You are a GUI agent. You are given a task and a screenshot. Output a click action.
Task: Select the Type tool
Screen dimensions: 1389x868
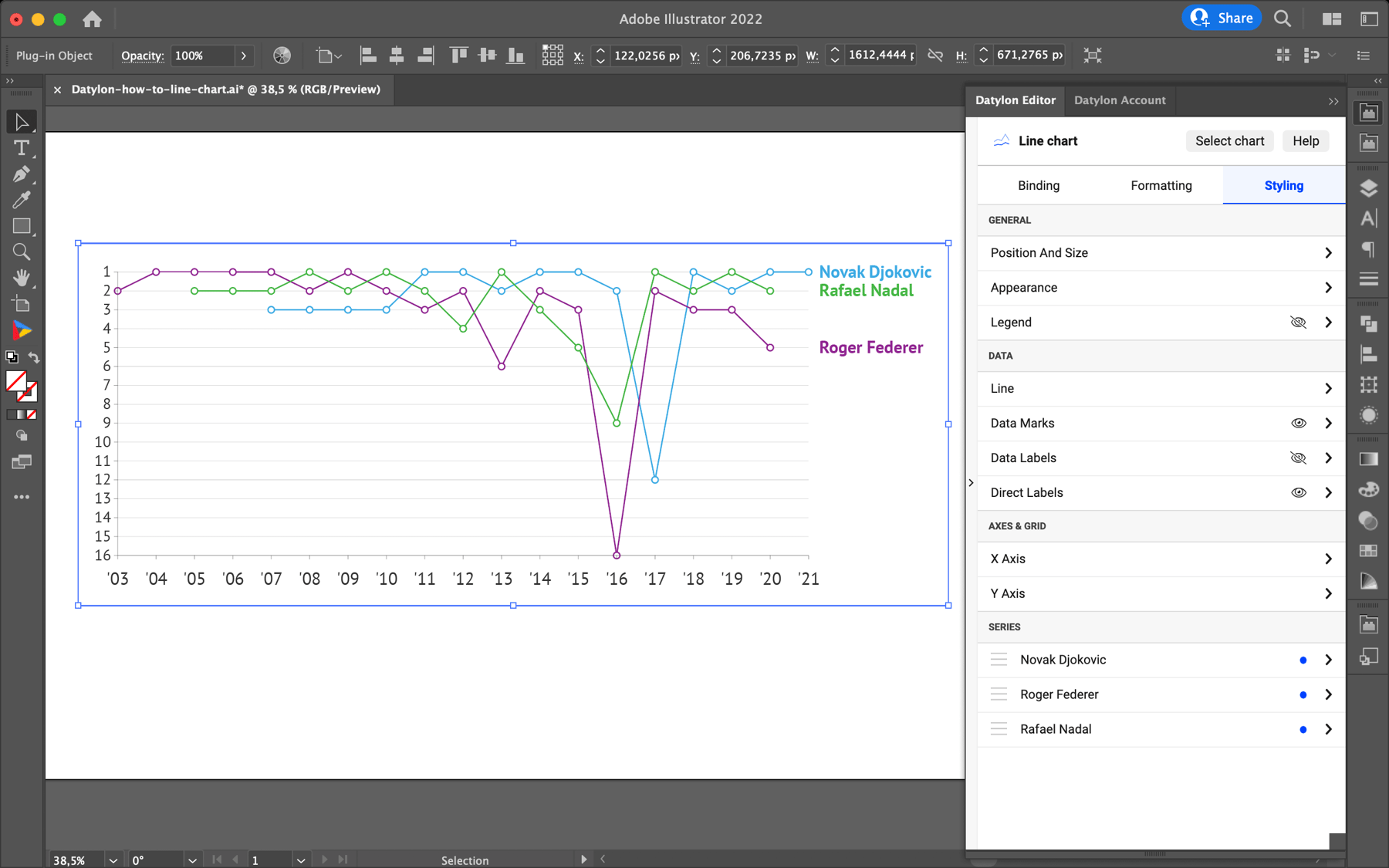click(x=22, y=149)
